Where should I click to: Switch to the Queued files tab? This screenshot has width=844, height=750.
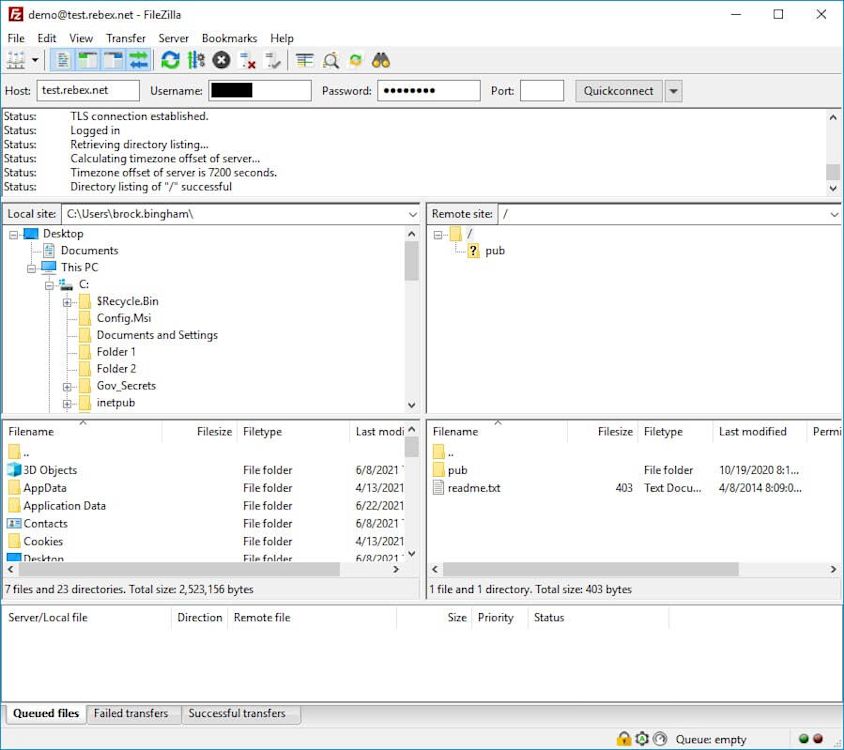(x=46, y=713)
